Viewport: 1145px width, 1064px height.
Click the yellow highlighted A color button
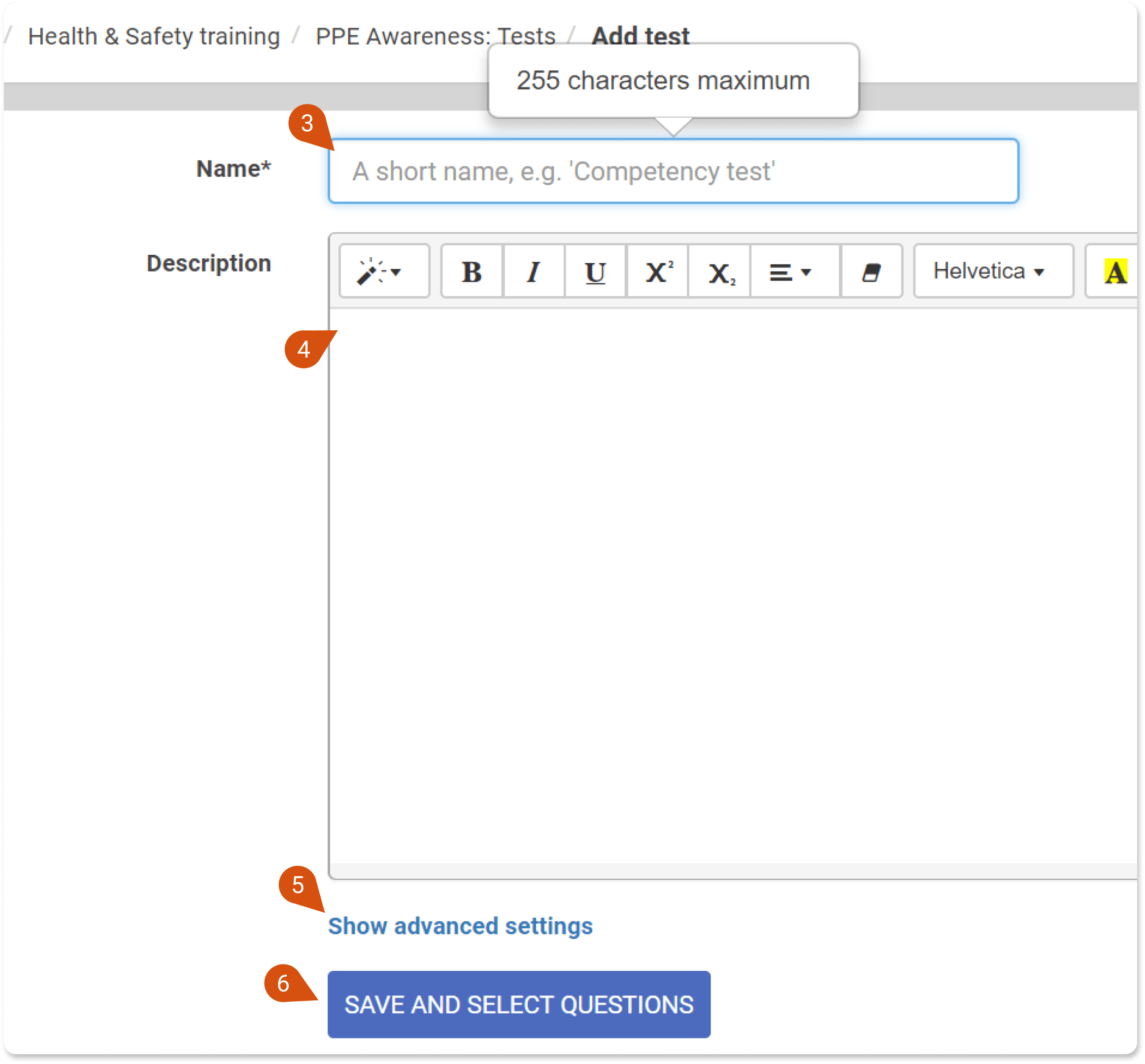(1115, 272)
